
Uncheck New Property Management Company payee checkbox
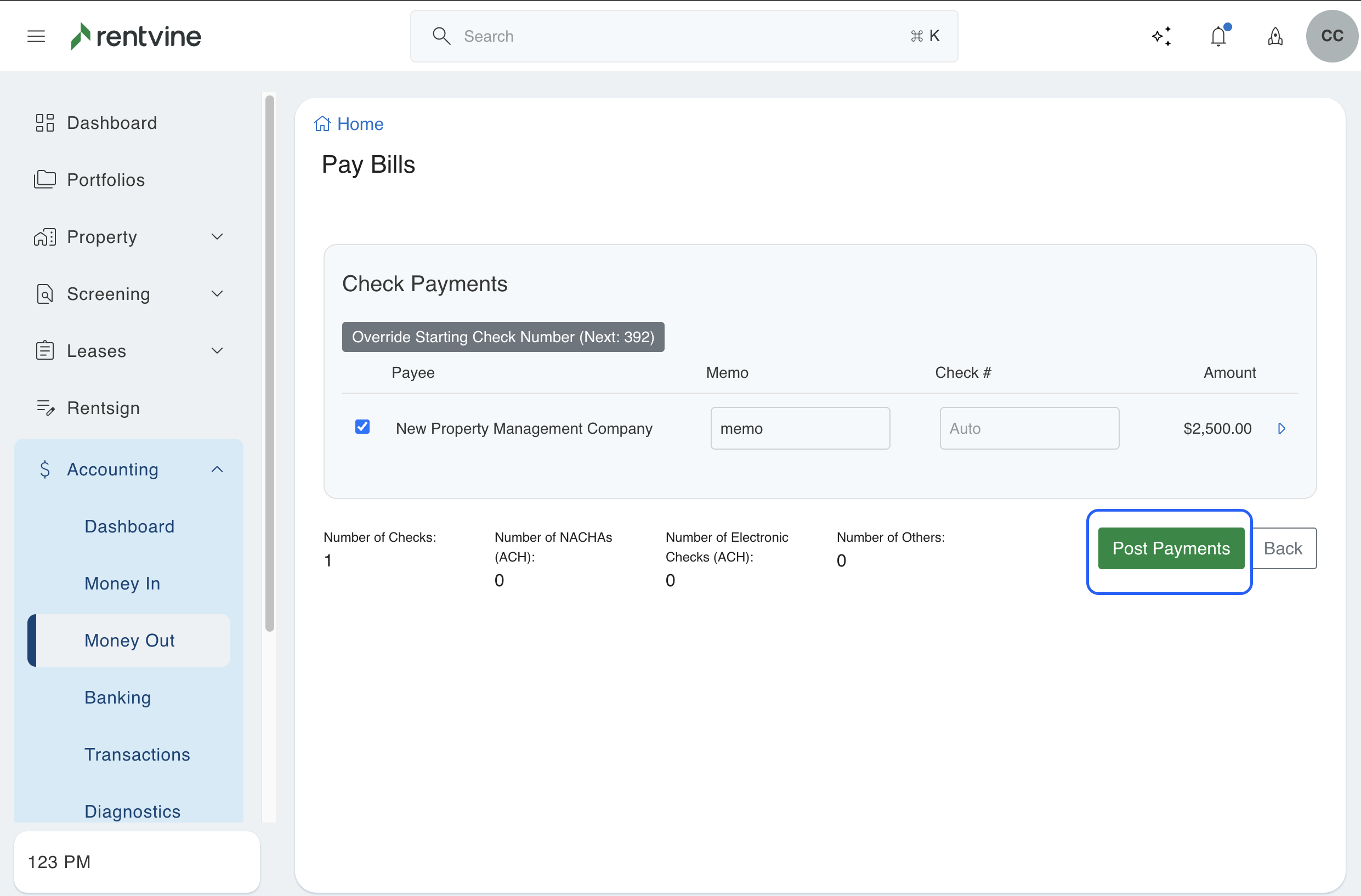coord(362,427)
